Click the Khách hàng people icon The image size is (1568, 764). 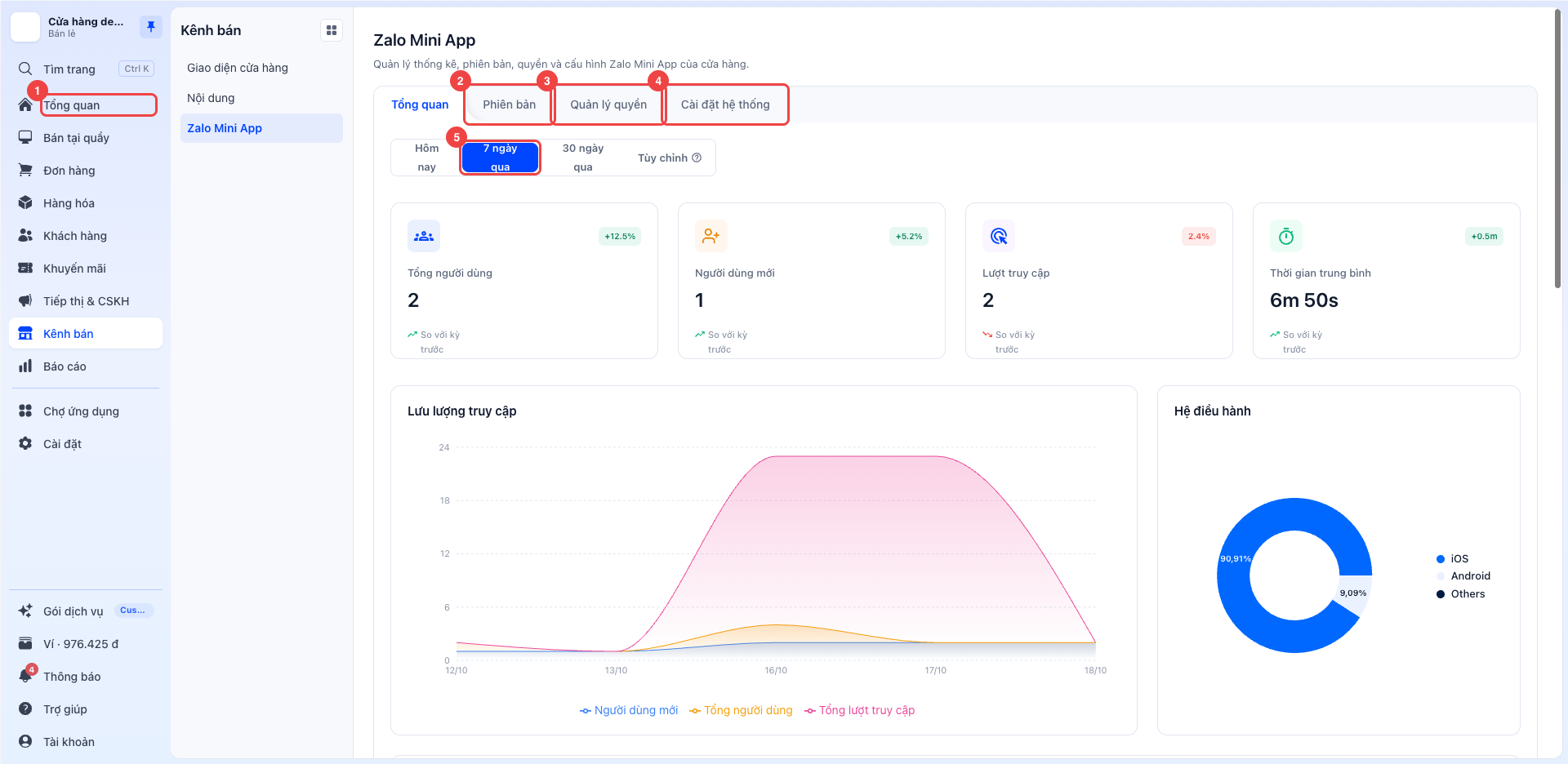tap(25, 235)
